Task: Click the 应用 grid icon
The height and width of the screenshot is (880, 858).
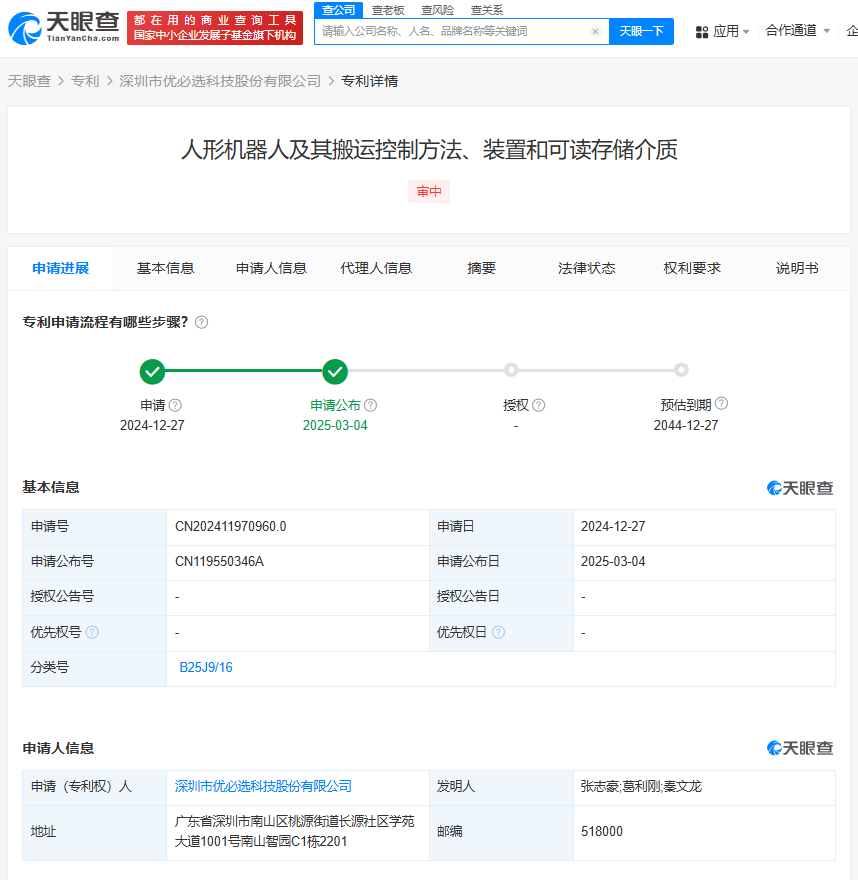Action: tap(702, 32)
